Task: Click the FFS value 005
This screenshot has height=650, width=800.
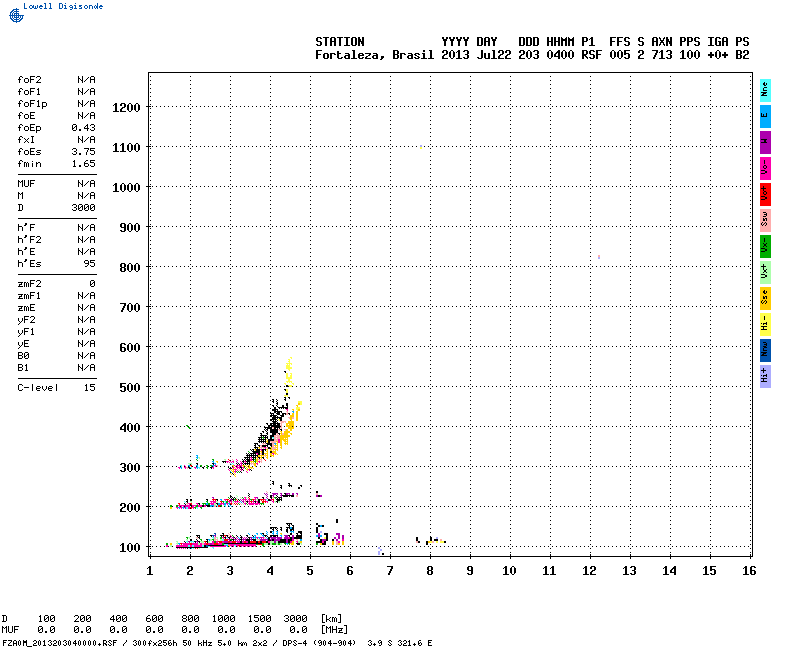Action: tap(620, 55)
